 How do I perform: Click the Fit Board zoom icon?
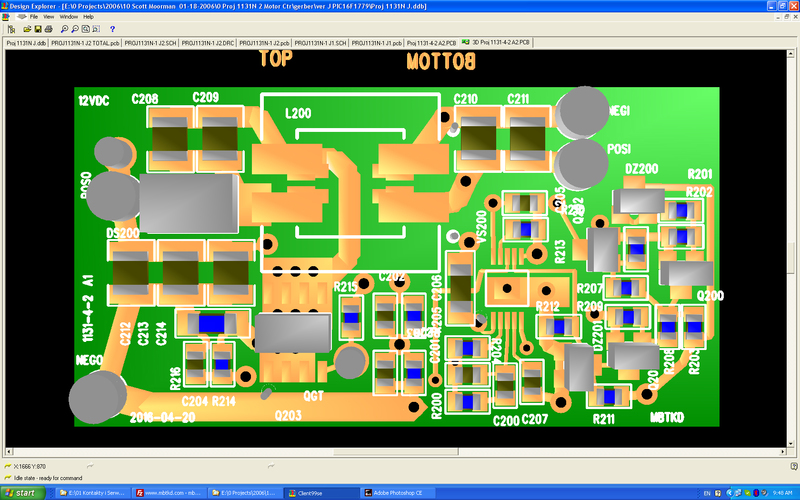tap(85, 29)
